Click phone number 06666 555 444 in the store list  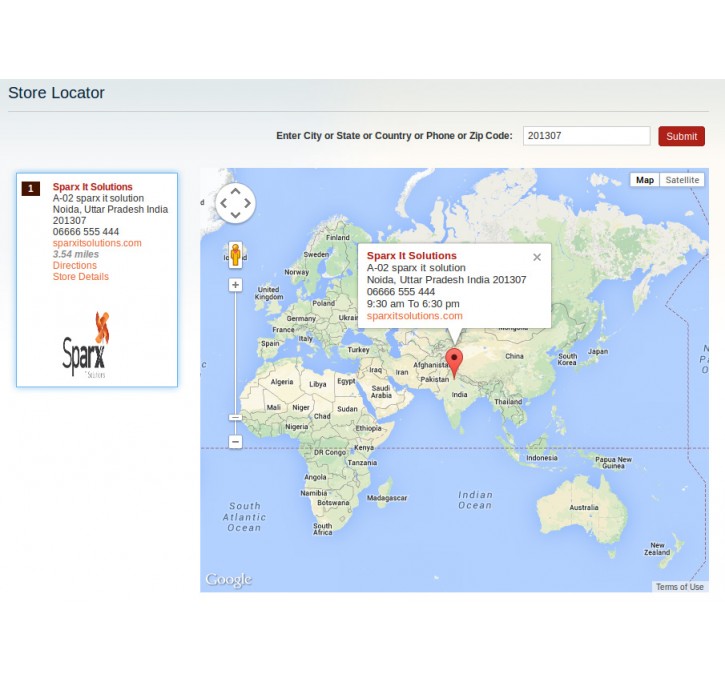point(86,232)
